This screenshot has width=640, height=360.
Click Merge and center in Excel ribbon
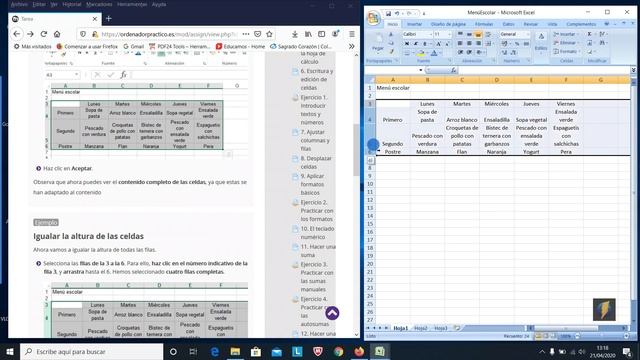pos(488,43)
